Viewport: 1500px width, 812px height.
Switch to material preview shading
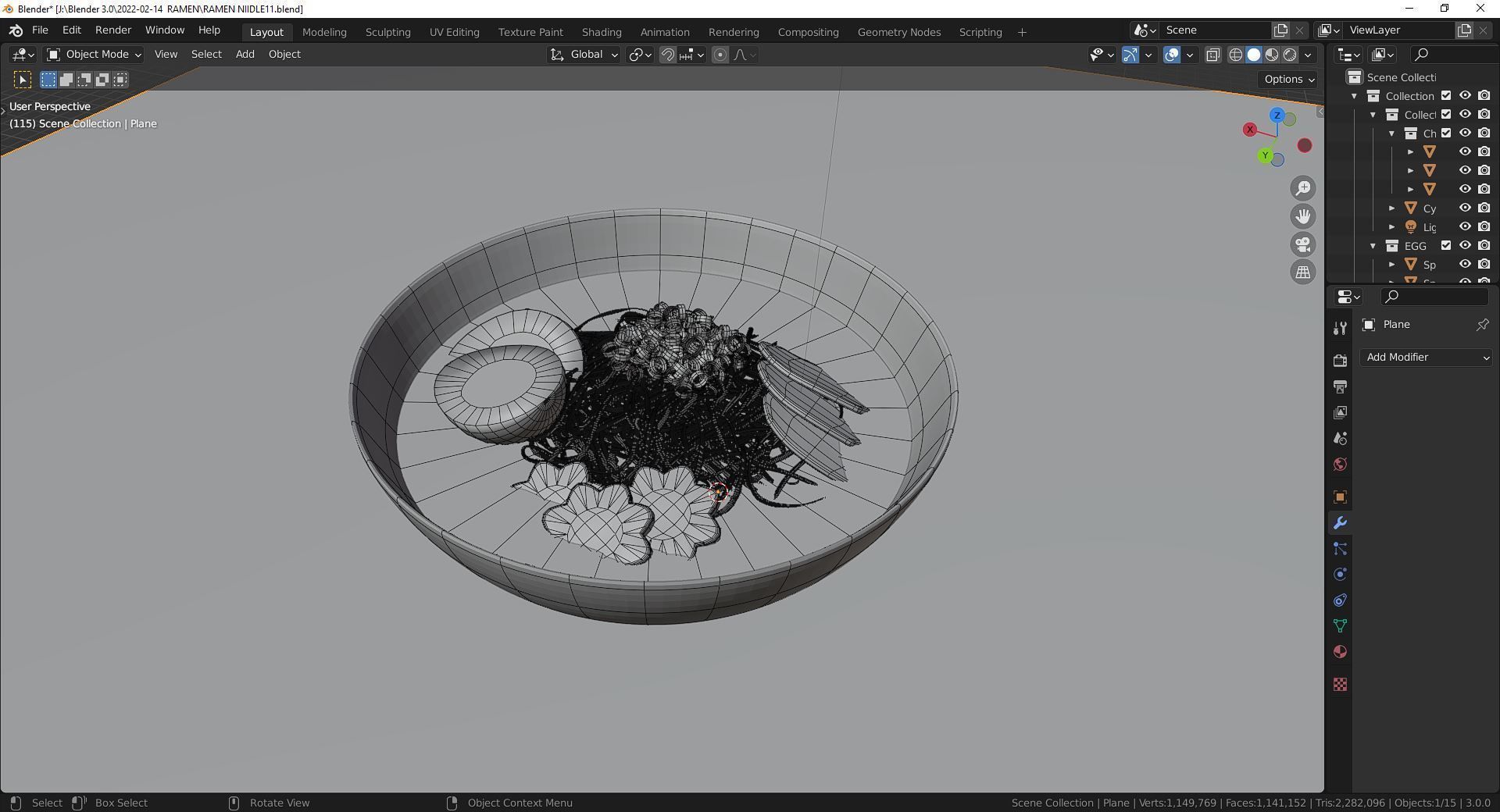click(1272, 55)
